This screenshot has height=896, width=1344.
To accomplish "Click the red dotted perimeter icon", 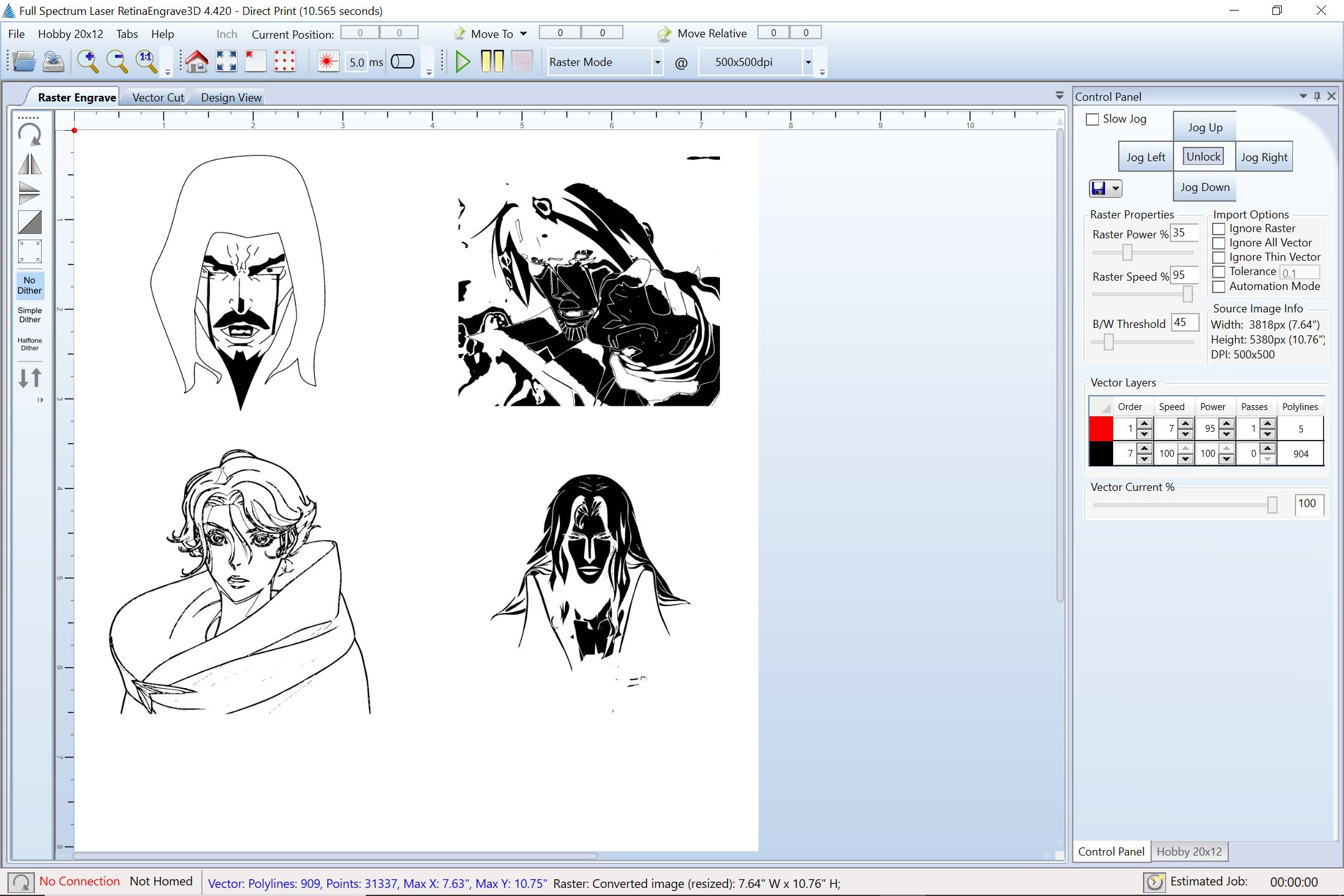I will point(285,62).
